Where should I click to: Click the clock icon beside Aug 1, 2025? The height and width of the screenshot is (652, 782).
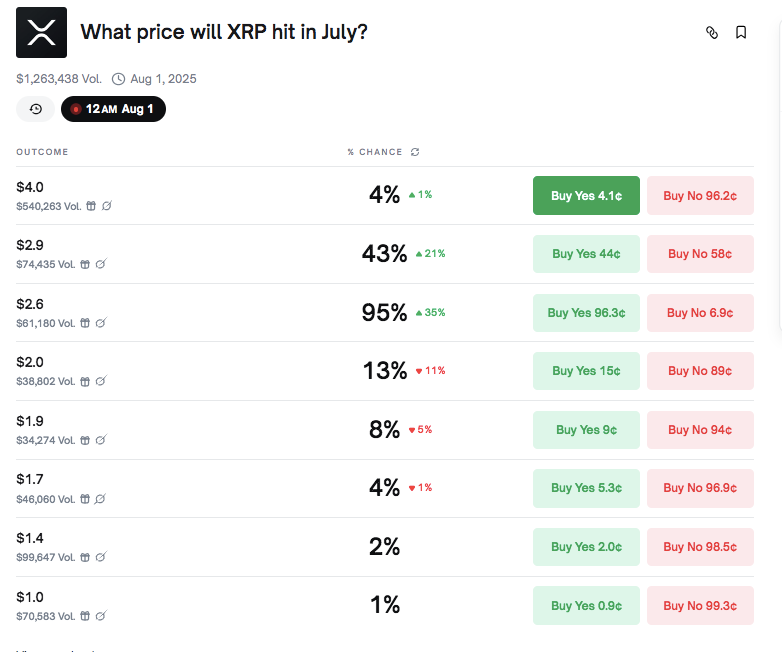pyautogui.click(x=118, y=79)
